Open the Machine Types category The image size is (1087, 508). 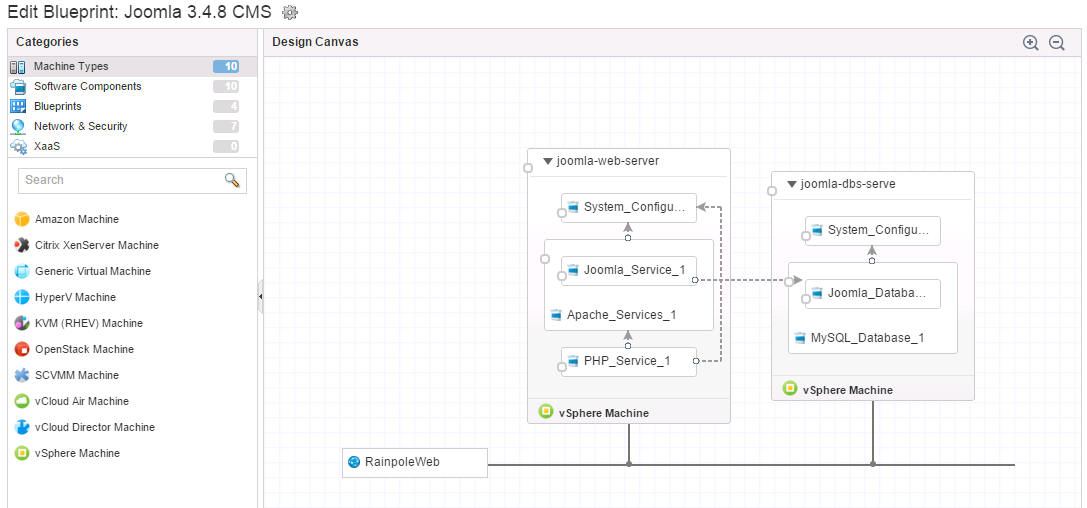click(132, 67)
